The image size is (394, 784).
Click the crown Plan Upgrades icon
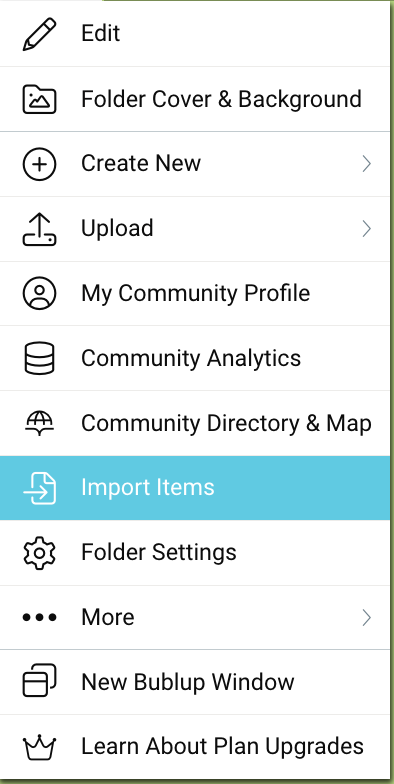(x=40, y=746)
